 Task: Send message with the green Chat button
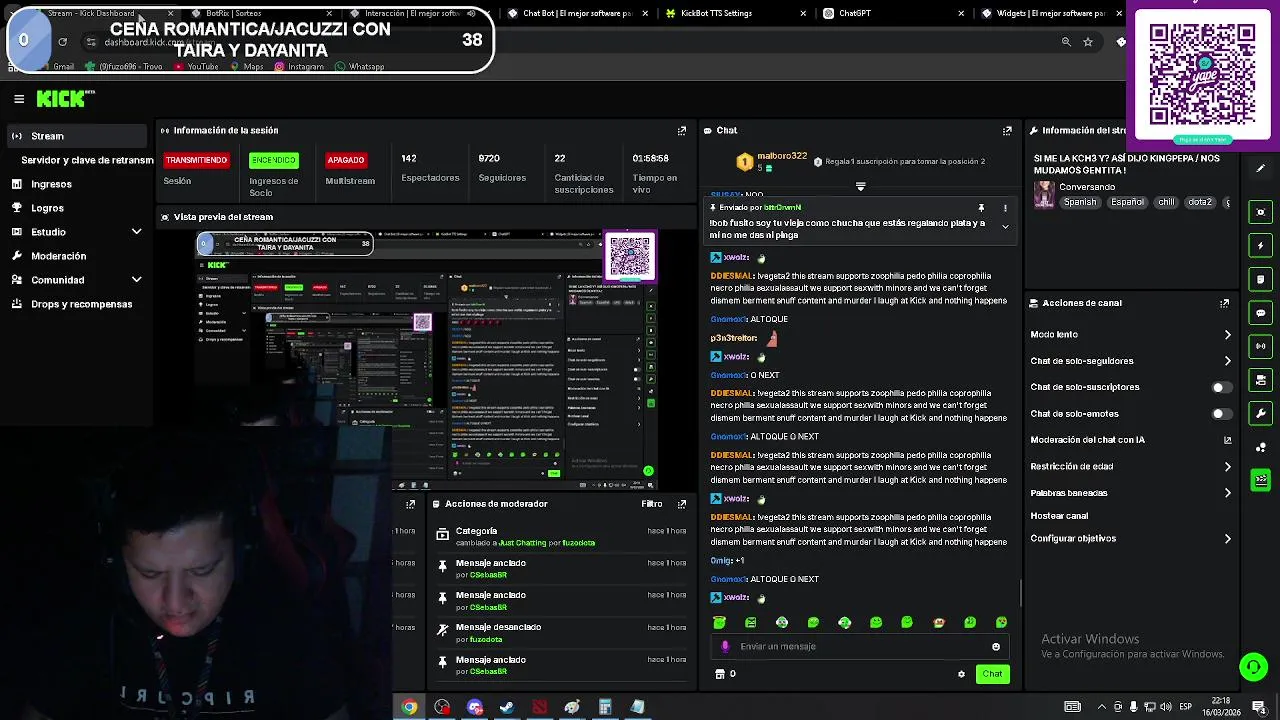click(x=992, y=674)
